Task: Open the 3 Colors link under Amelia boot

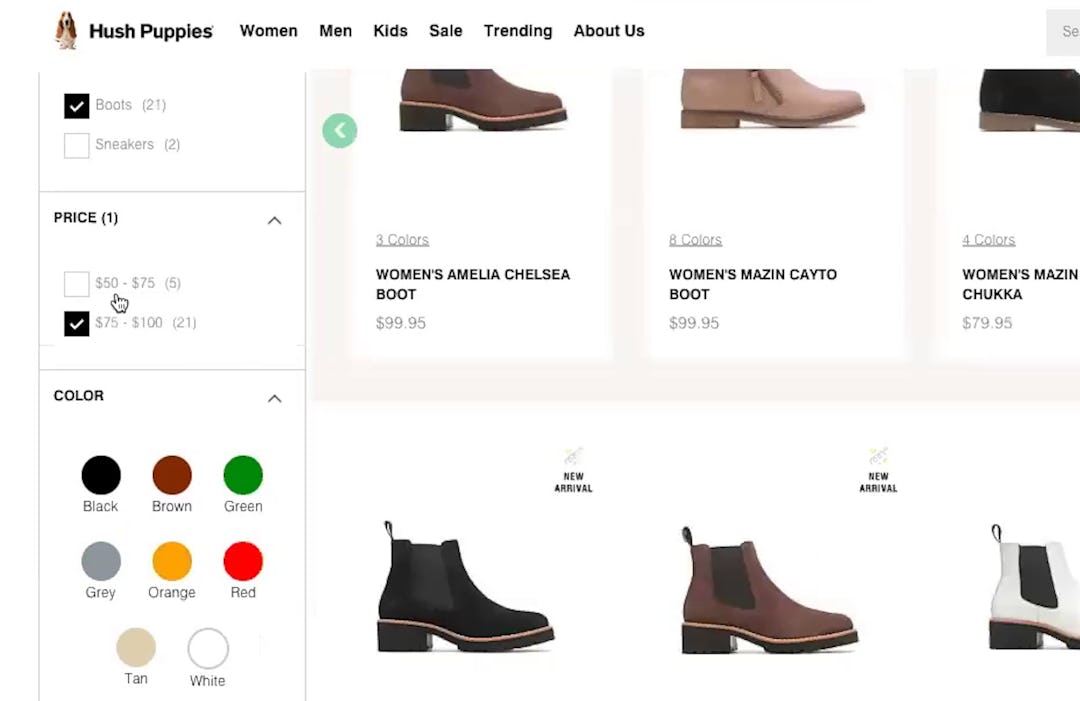Action: pos(402,239)
